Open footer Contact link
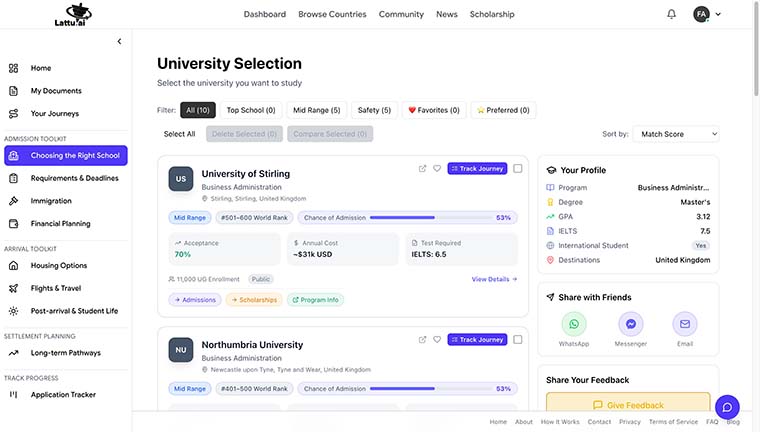This screenshot has width=760, height=432. (599, 422)
